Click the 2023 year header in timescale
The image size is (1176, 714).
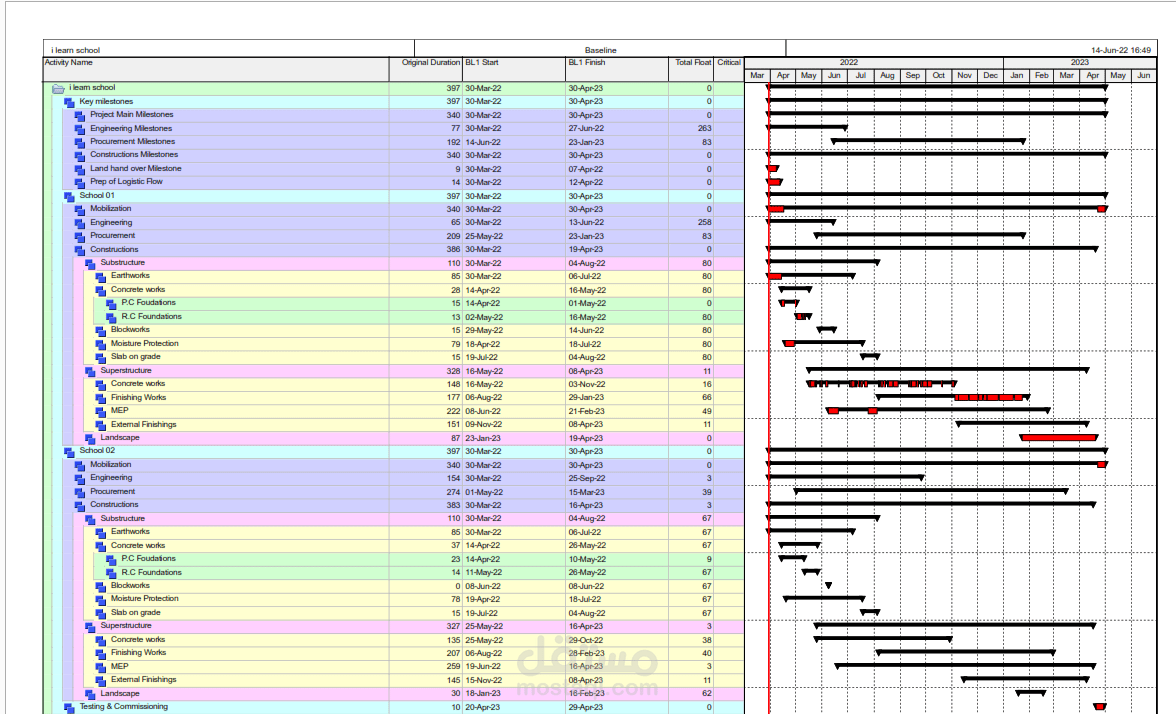click(x=1080, y=63)
